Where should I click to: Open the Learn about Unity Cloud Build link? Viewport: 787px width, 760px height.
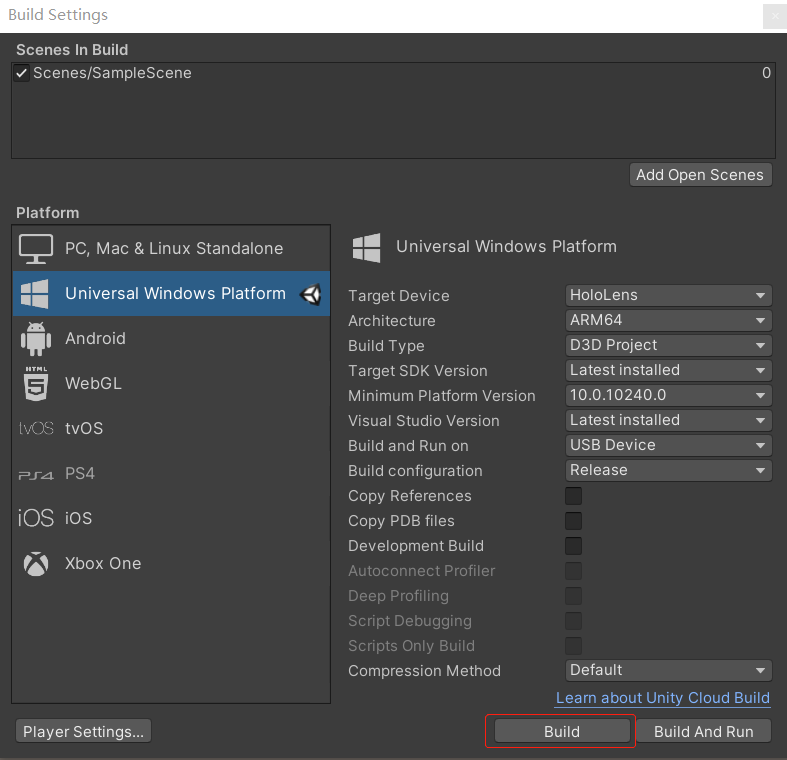click(x=662, y=697)
